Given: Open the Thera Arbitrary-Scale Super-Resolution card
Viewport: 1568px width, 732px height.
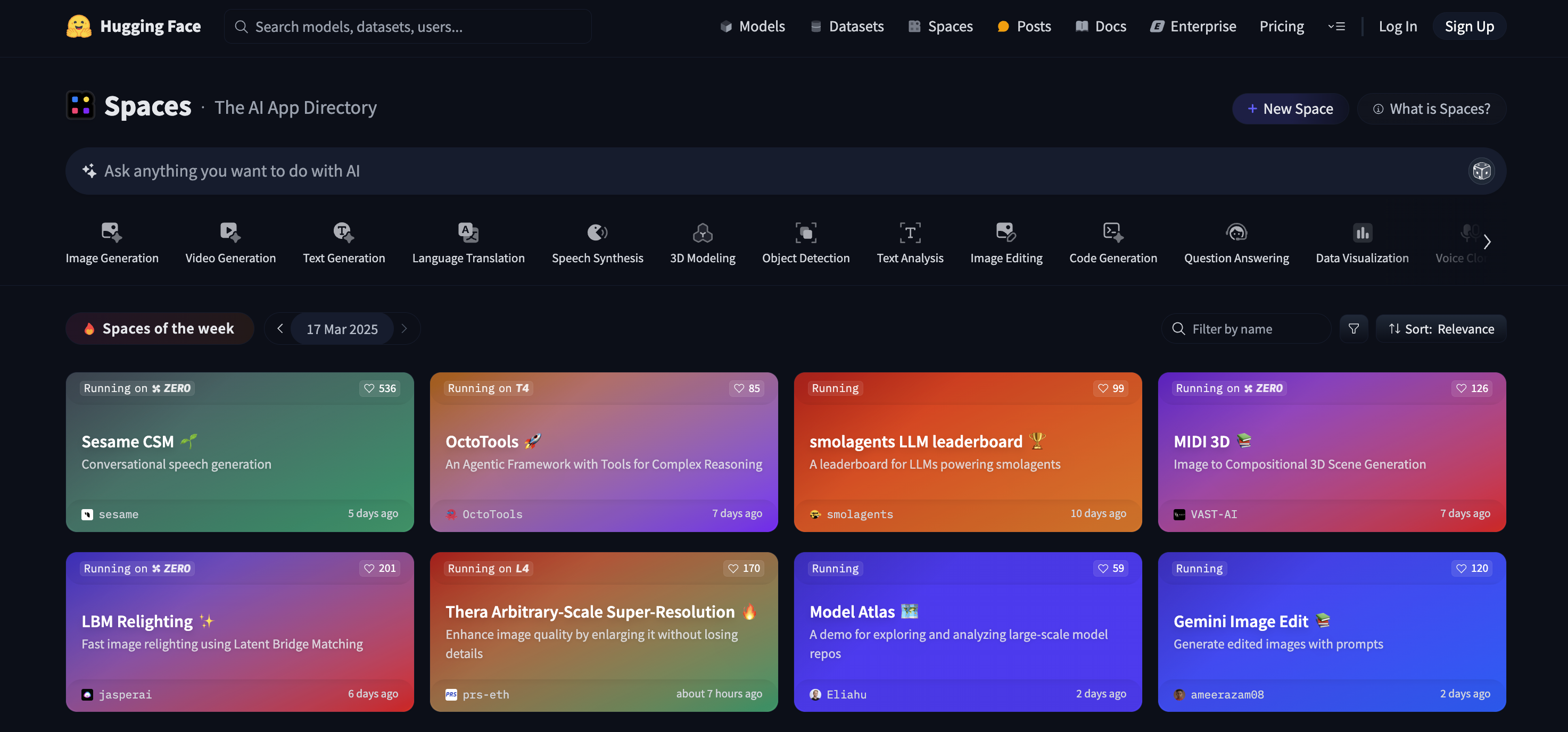Looking at the screenshot, I should coord(604,631).
